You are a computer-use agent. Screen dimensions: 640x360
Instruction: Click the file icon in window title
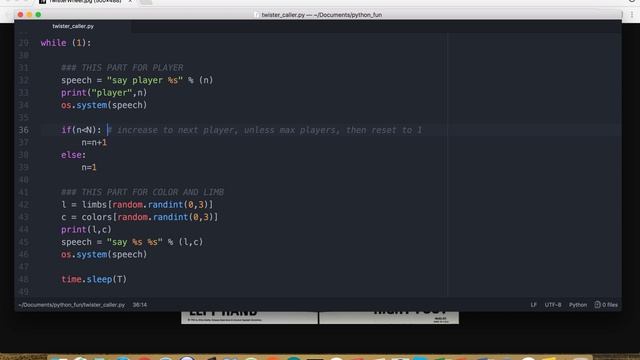[256, 15]
